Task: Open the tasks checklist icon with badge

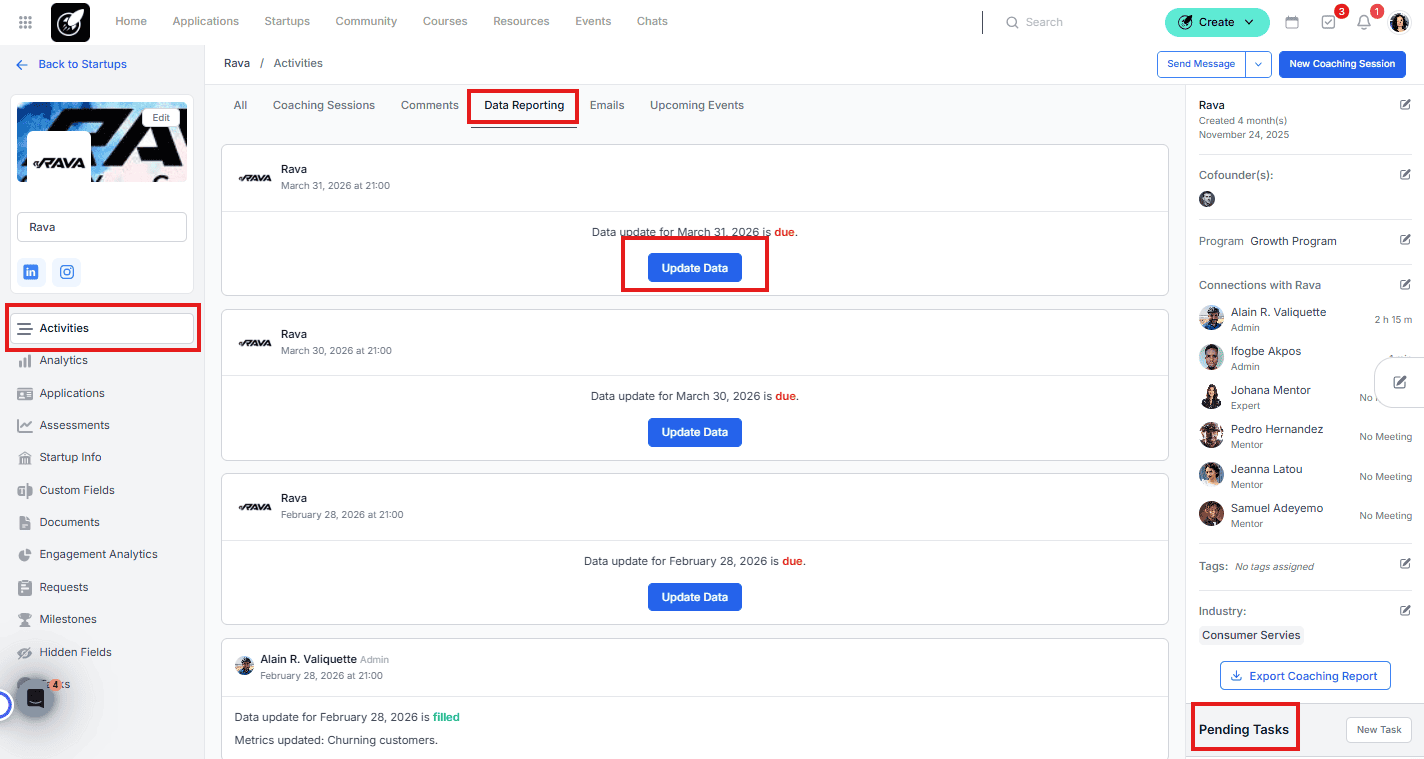Action: click(1328, 22)
